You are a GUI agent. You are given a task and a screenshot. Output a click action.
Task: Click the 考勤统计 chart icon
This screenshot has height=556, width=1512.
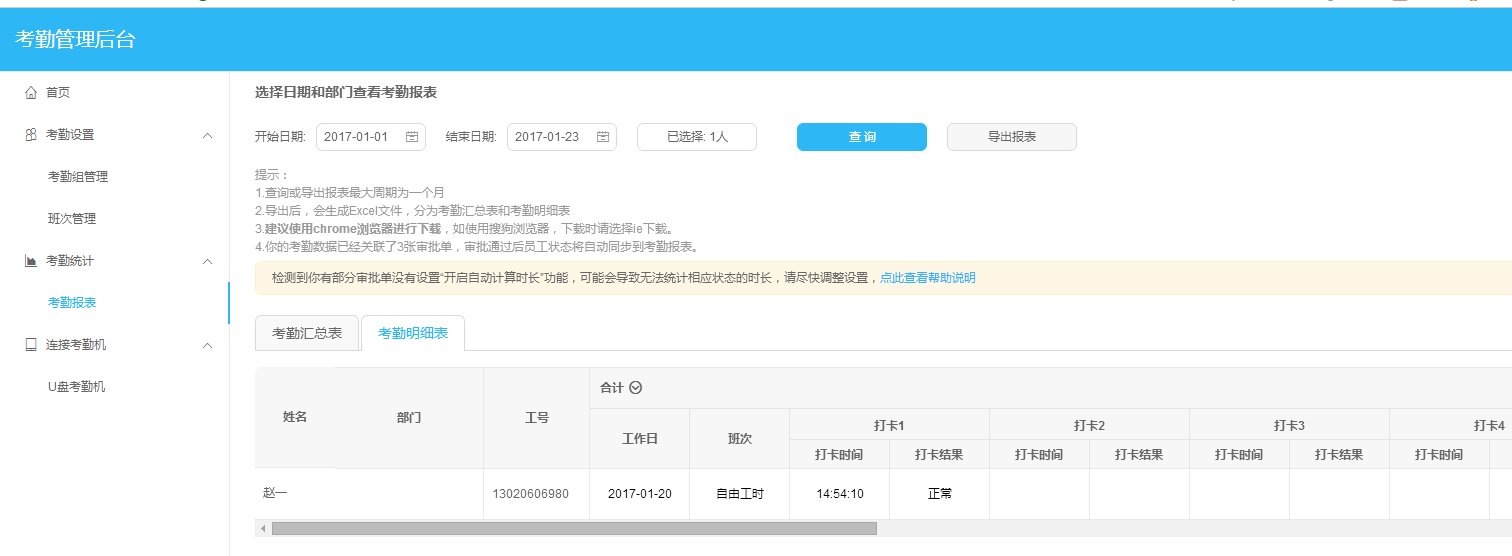click(30, 261)
